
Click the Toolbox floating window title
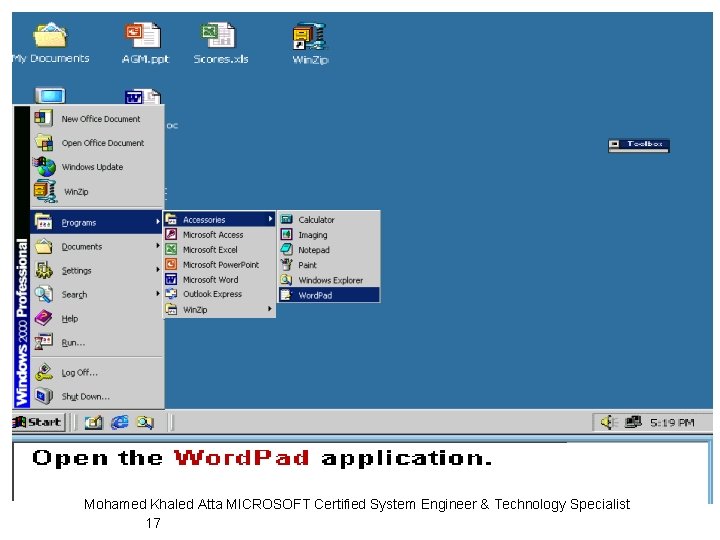645,144
